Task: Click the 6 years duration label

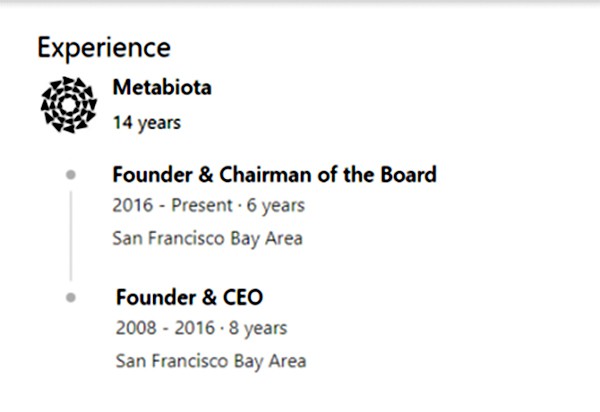Action: (x=276, y=205)
